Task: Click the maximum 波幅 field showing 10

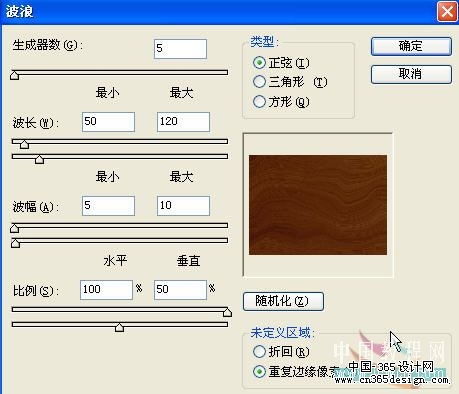Action: [183, 206]
